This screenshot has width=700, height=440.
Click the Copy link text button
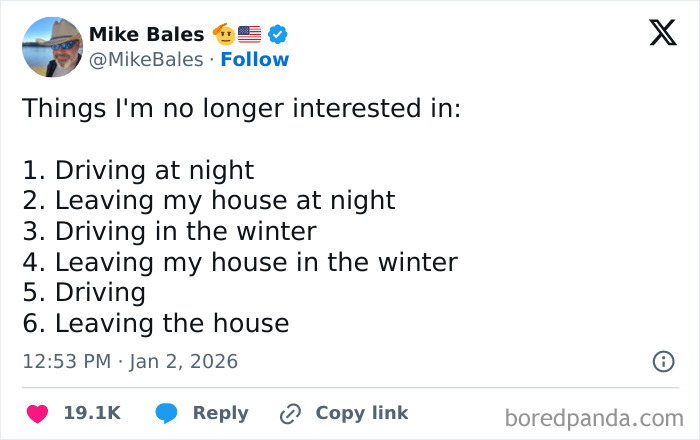361,413
